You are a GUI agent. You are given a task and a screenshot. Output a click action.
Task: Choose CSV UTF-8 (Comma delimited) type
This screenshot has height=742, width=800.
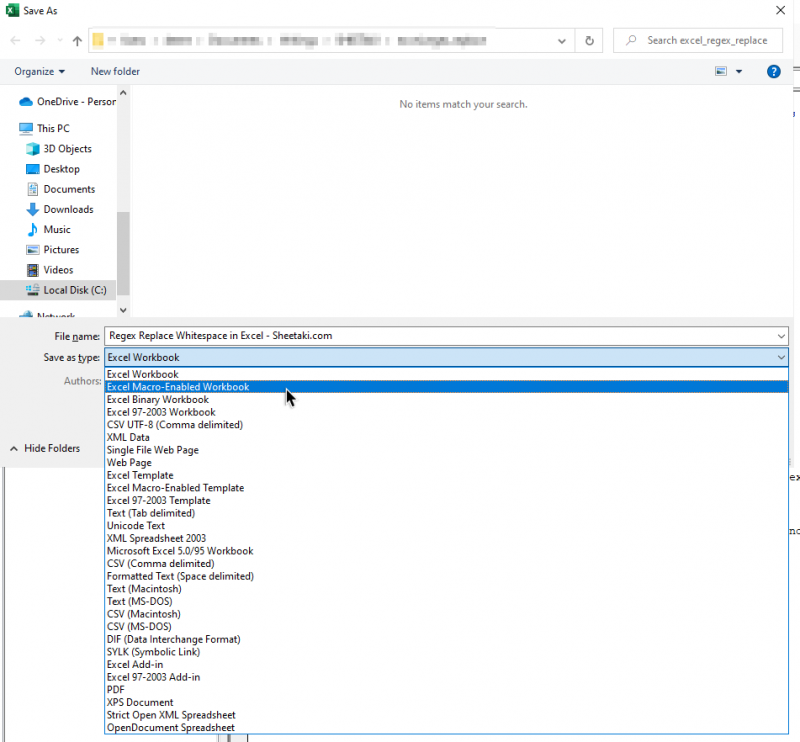pyautogui.click(x=174, y=424)
